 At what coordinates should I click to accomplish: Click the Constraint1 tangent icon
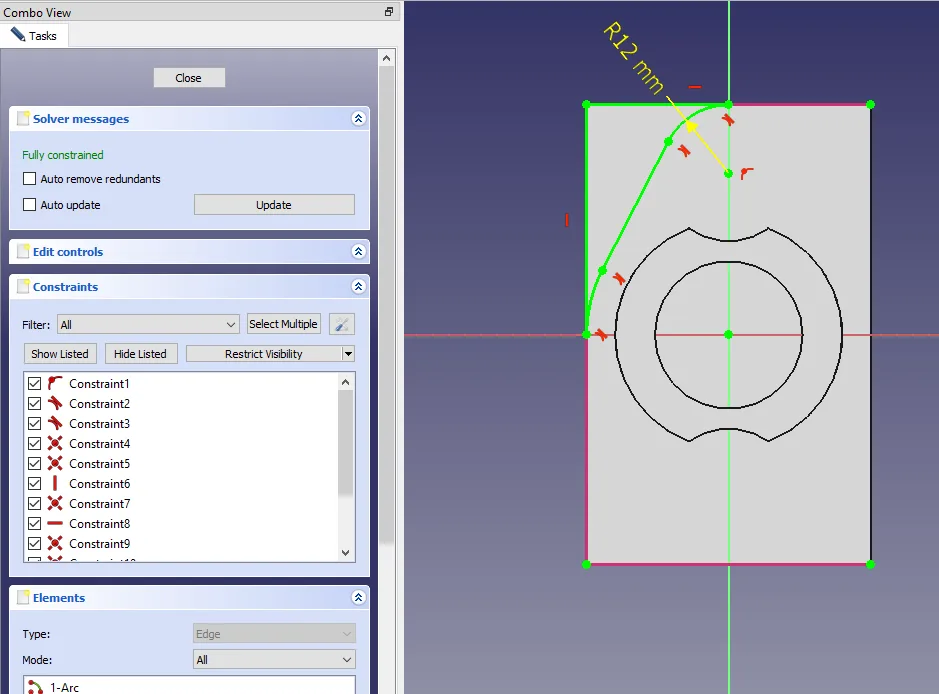click(55, 383)
